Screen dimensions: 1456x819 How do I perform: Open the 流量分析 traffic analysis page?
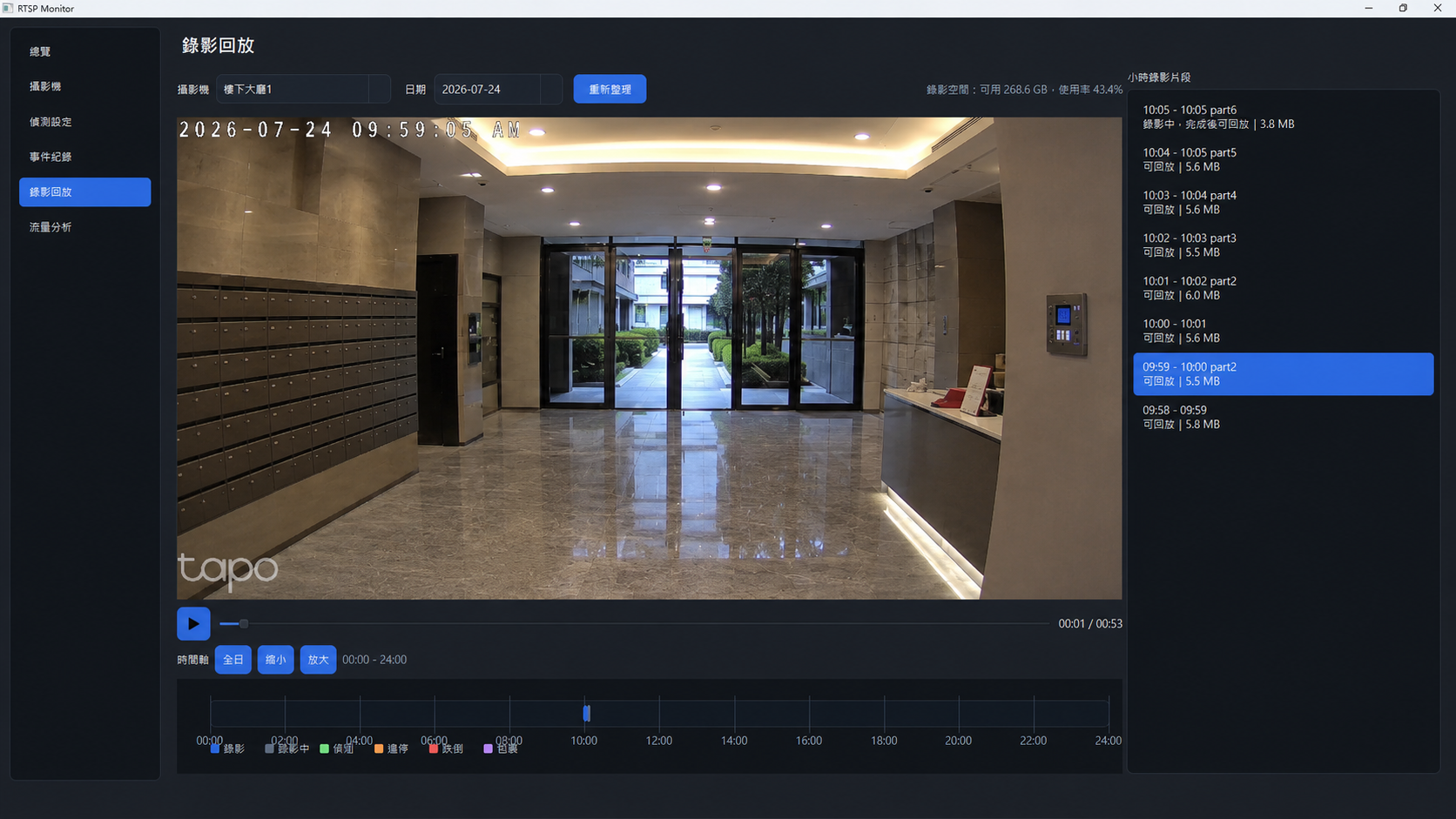[x=84, y=227]
